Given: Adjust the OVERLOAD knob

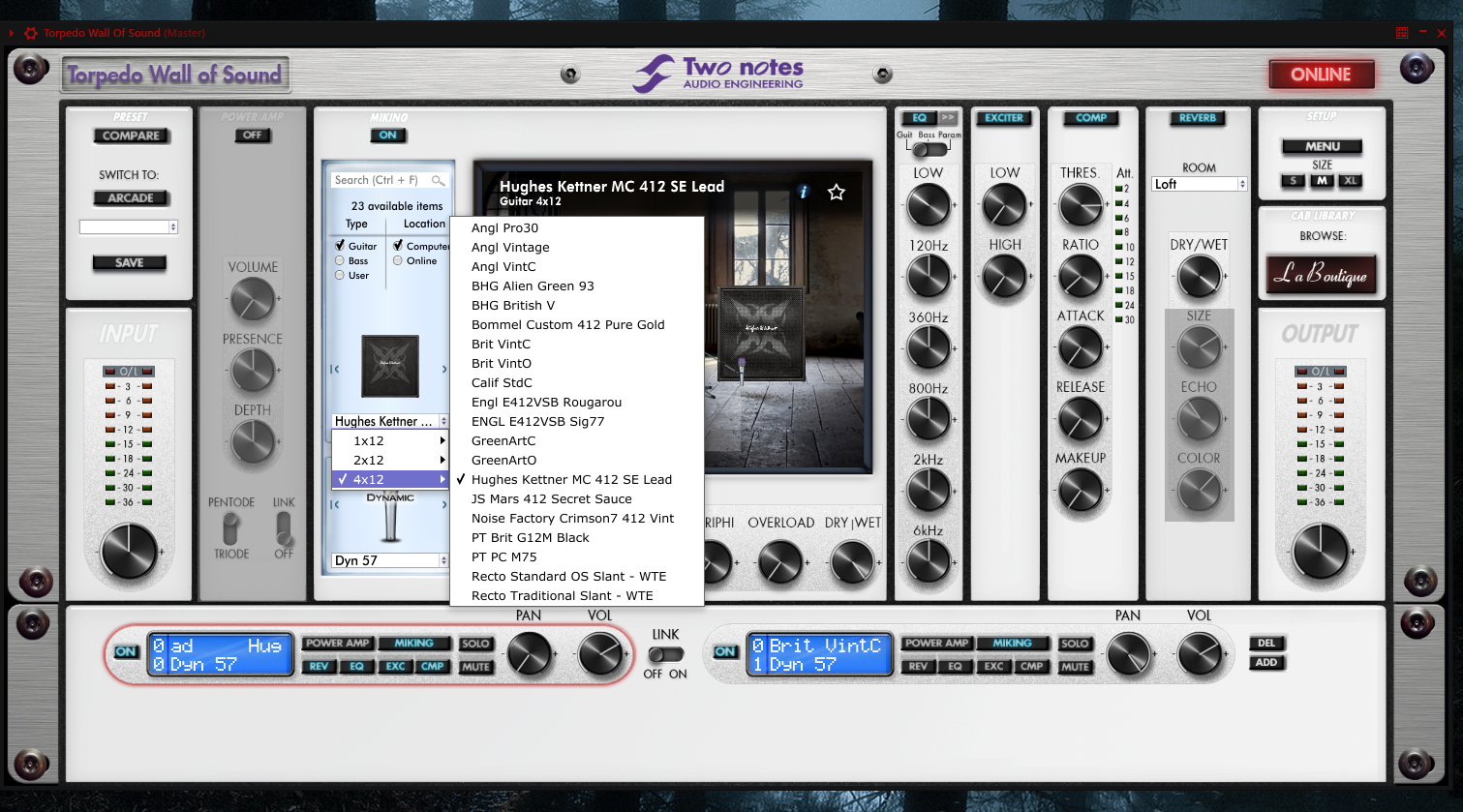Looking at the screenshot, I should [780, 561].
